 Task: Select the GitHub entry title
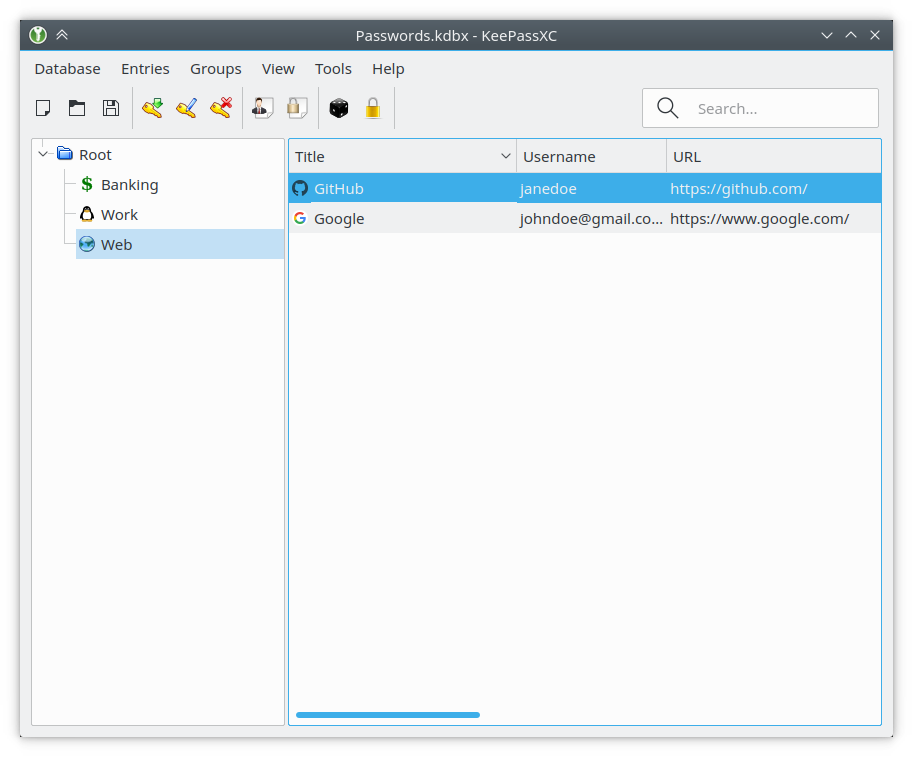[x=339, y=189]
